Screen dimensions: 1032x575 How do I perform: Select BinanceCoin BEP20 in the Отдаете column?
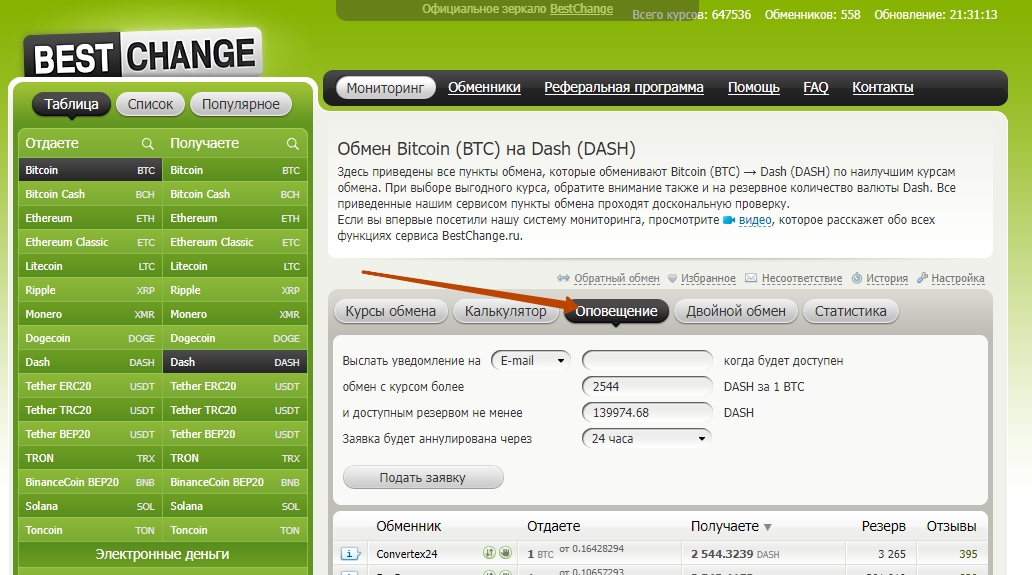click(x=90, y=482)
